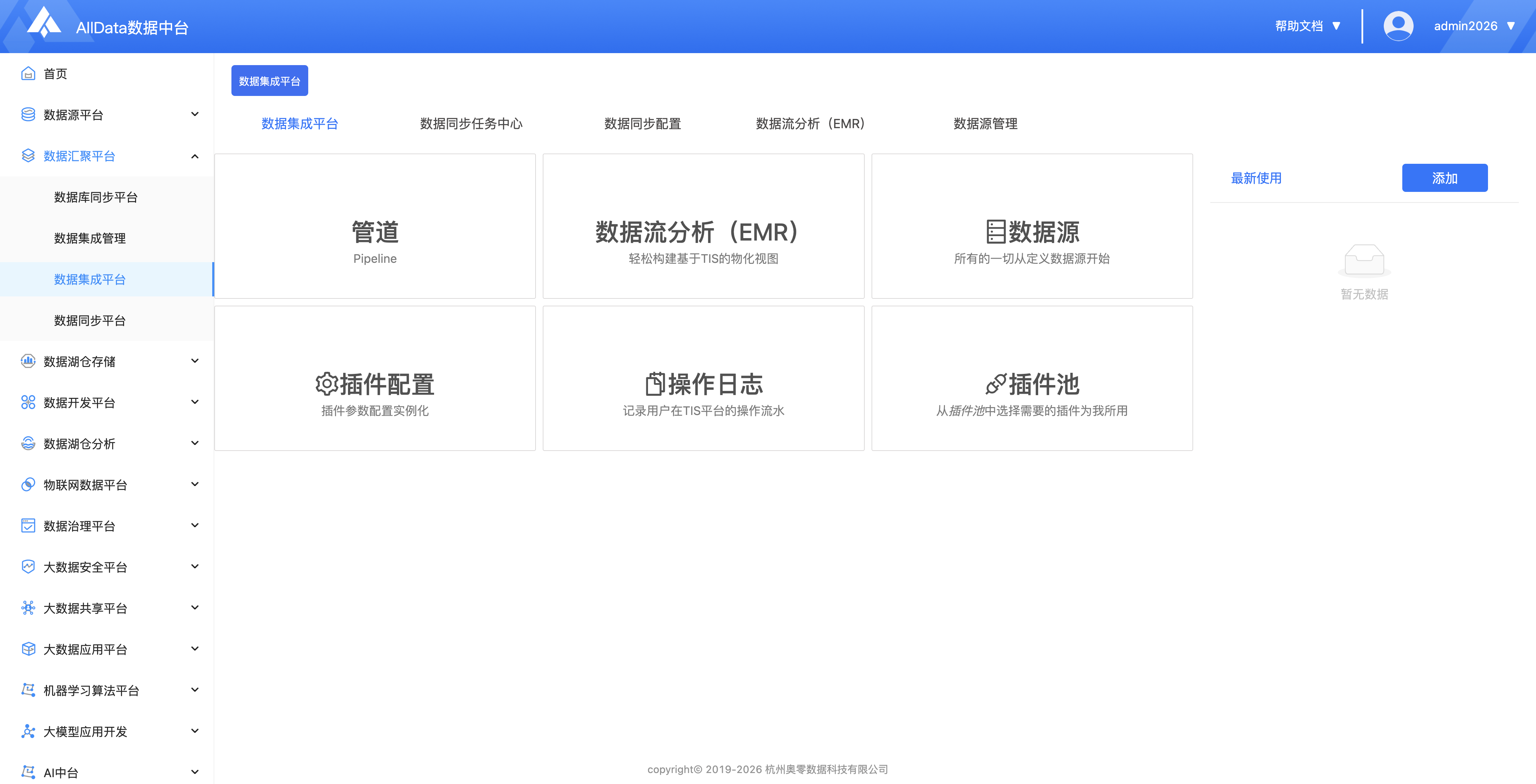1536x784 pixels.
Task: Select the 数据集成平台 breadcrumb tag
Action: [x=269, y=81]
